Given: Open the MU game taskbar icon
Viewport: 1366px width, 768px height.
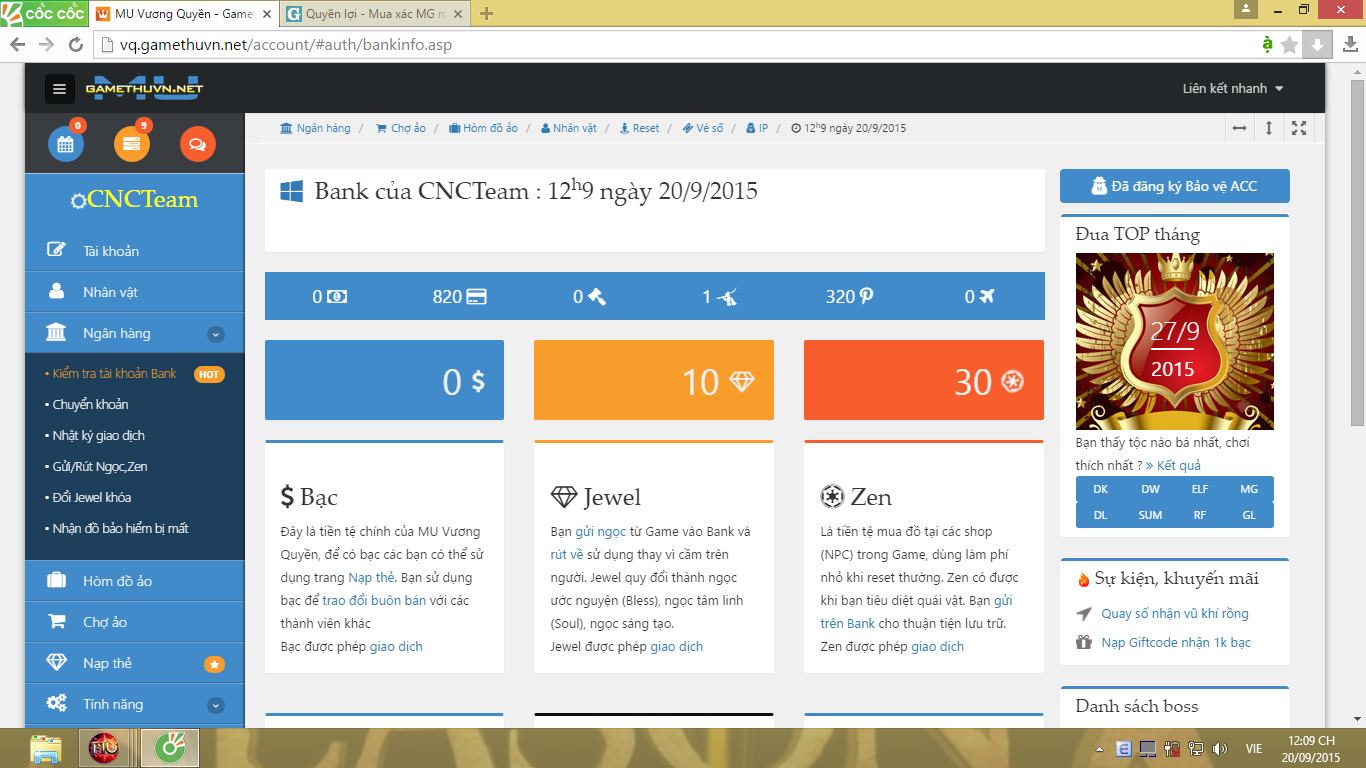Looking at the screenshot, I should click(x=104, y=748).
